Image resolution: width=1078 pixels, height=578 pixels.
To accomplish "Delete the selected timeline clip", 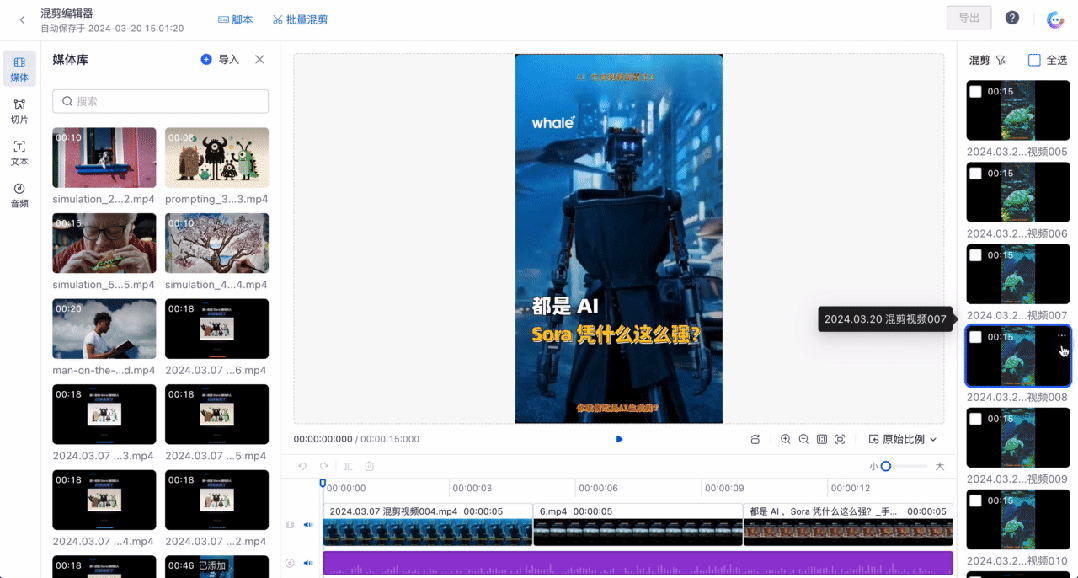I will (369, 466).
